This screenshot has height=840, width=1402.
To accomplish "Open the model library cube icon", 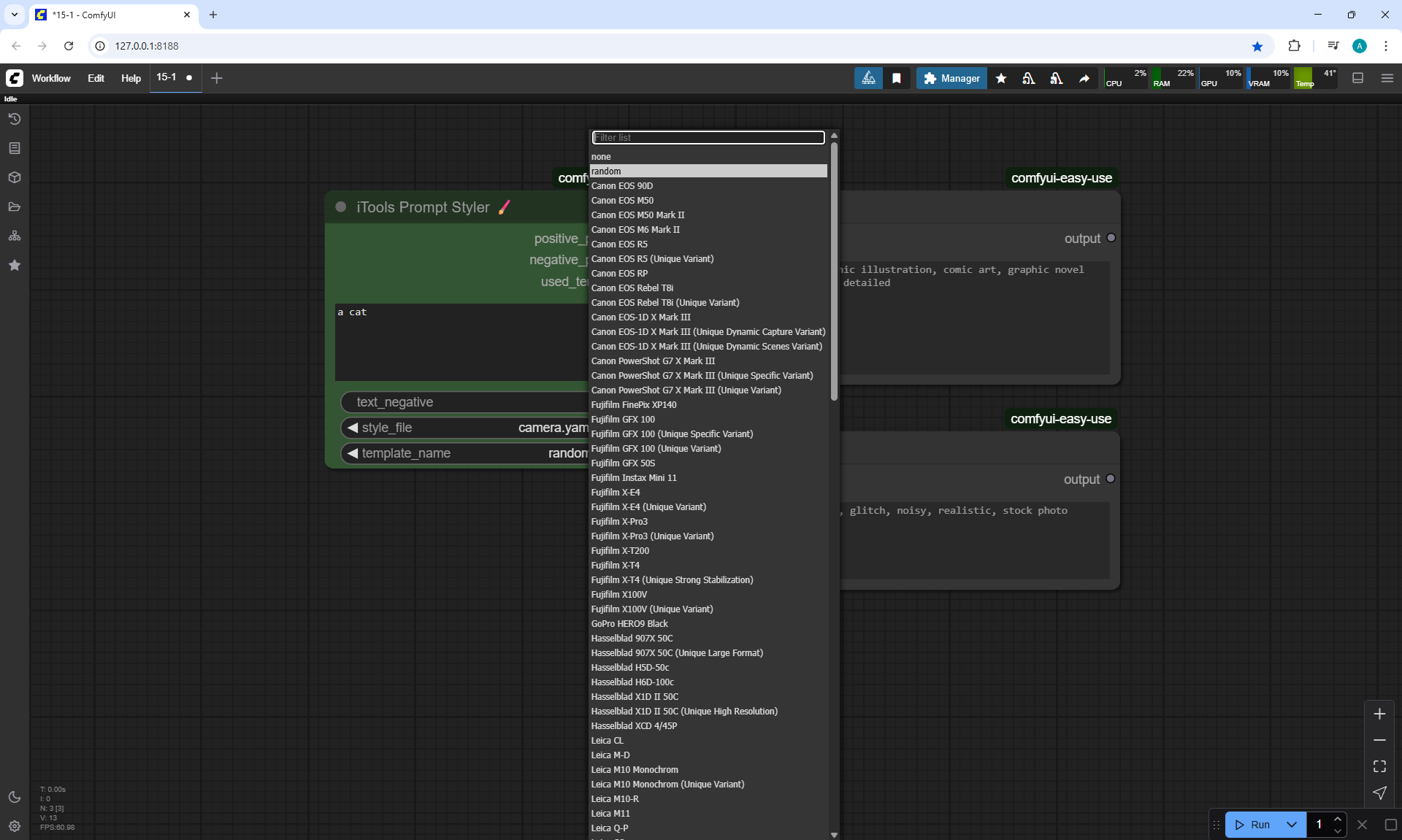I will coord(14,177).
